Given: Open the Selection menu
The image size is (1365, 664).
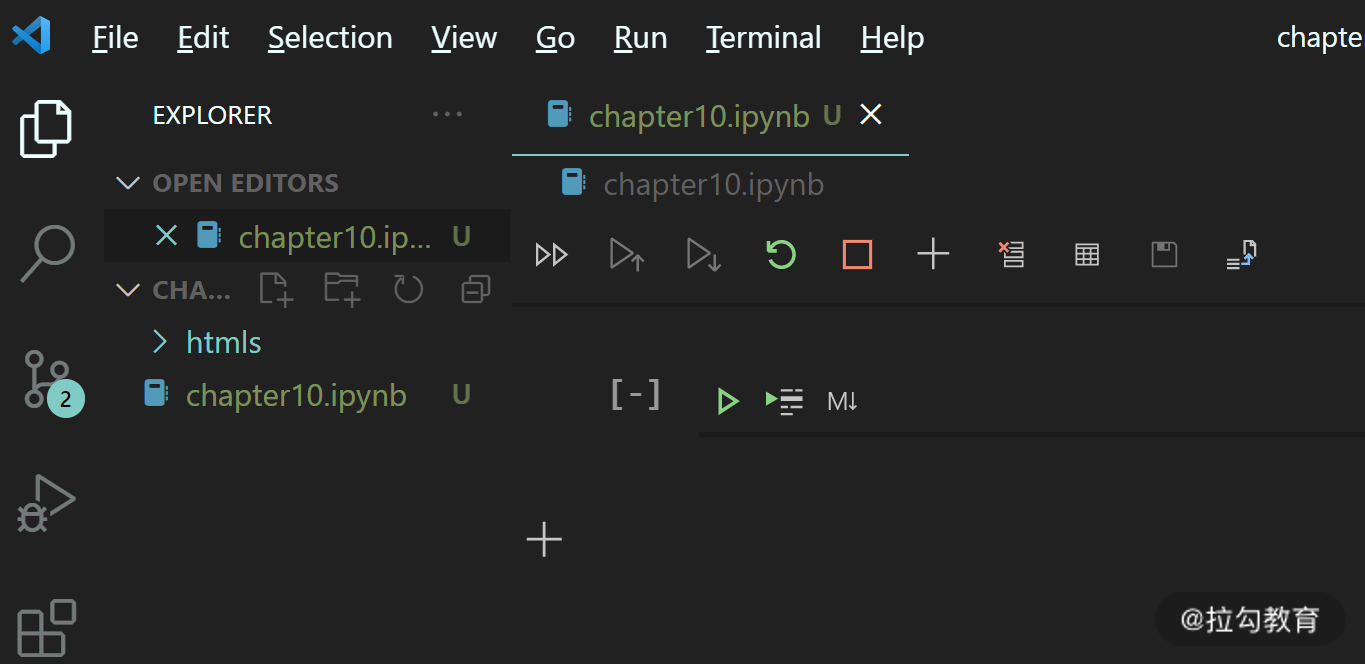Looking at the screenshot, I should tap(330, 38).
